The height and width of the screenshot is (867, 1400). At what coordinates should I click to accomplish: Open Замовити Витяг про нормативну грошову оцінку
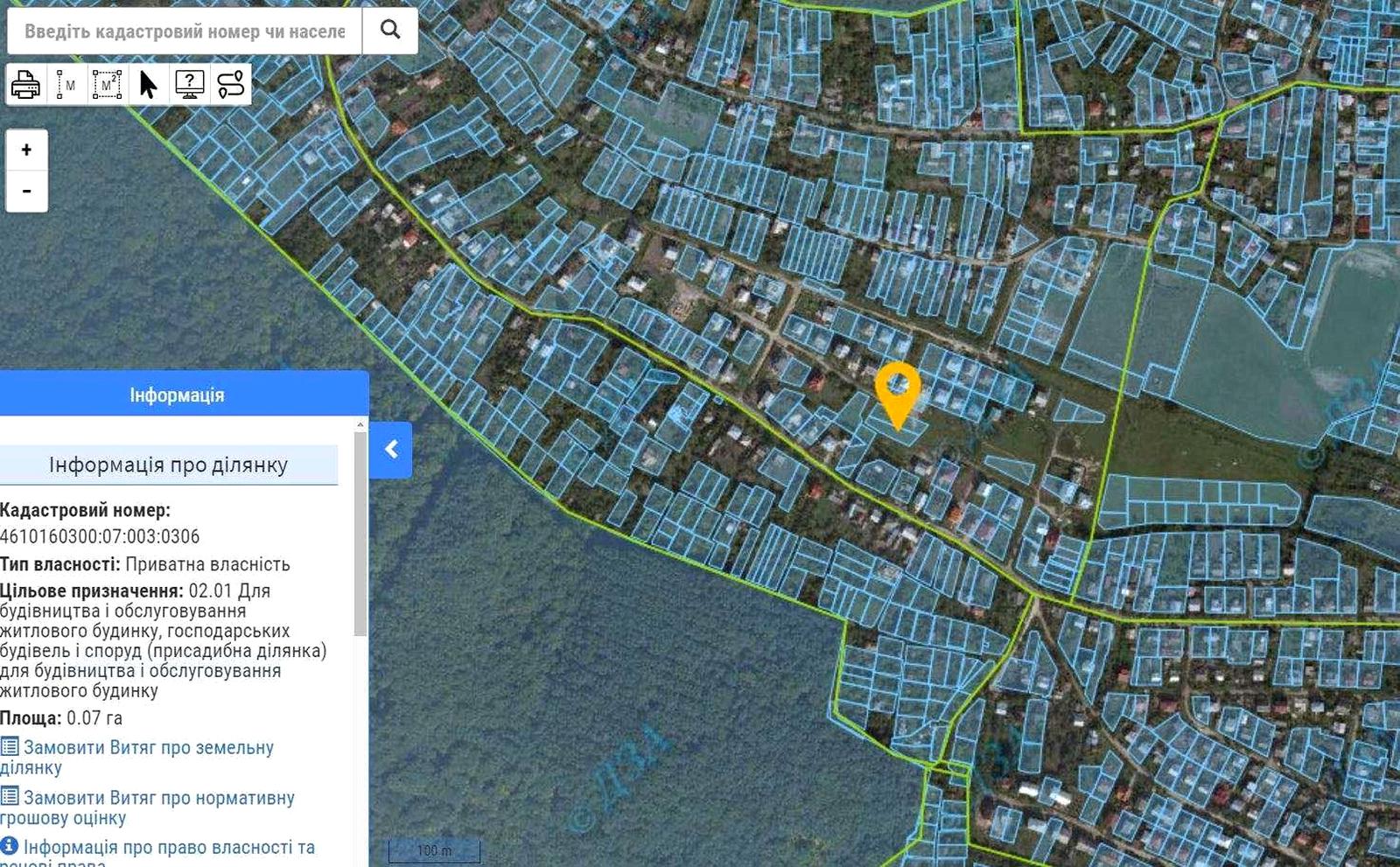coord(148,808)
